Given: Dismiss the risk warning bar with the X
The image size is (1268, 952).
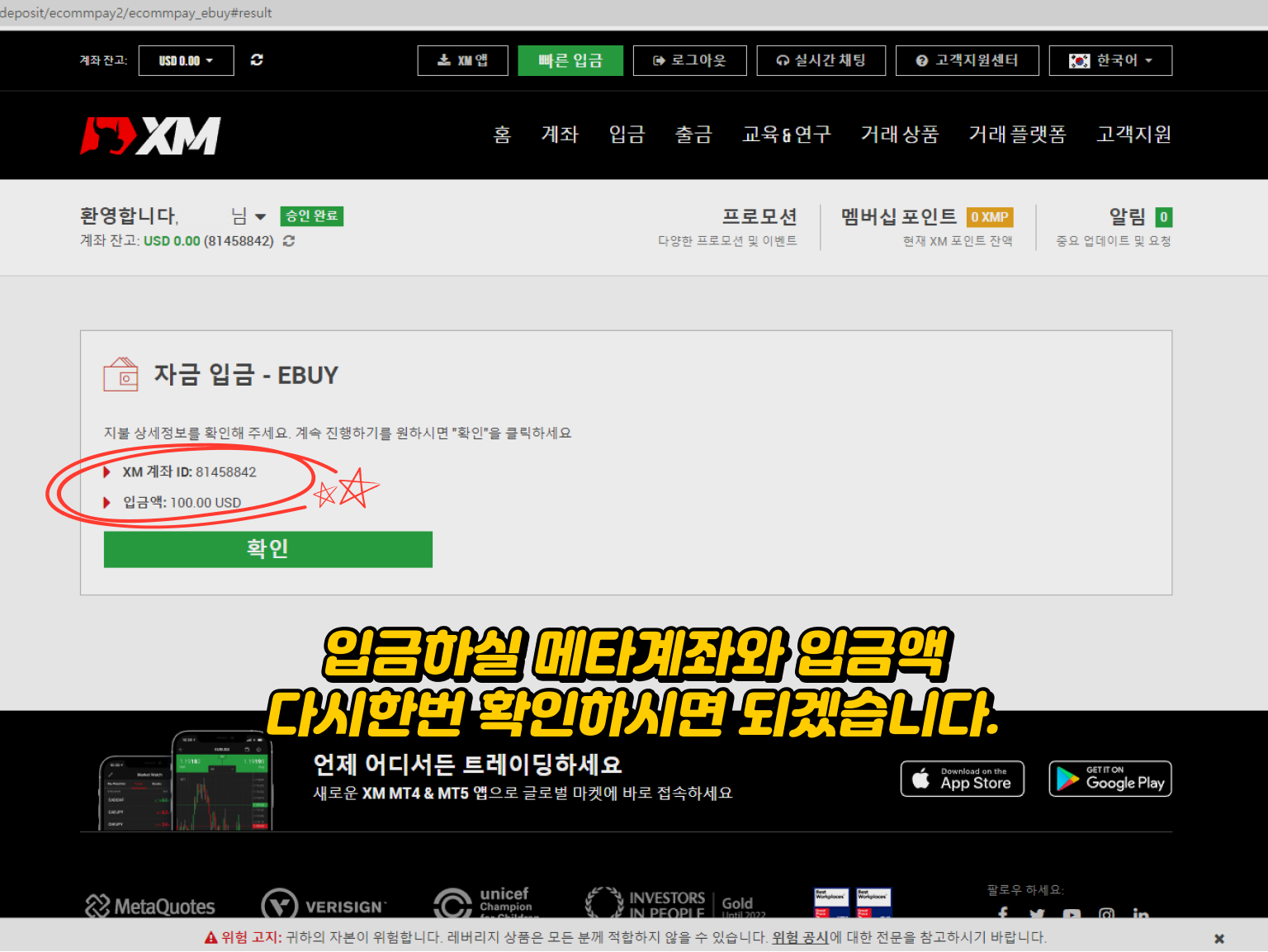Looking at the screenshot, I should pyautogui.click(x=1218, y=938).
